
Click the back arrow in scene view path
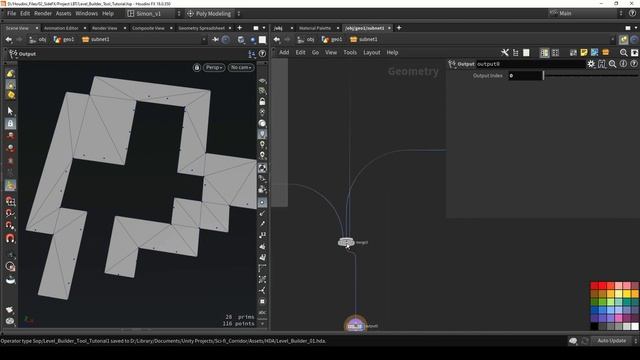(9, 40)
